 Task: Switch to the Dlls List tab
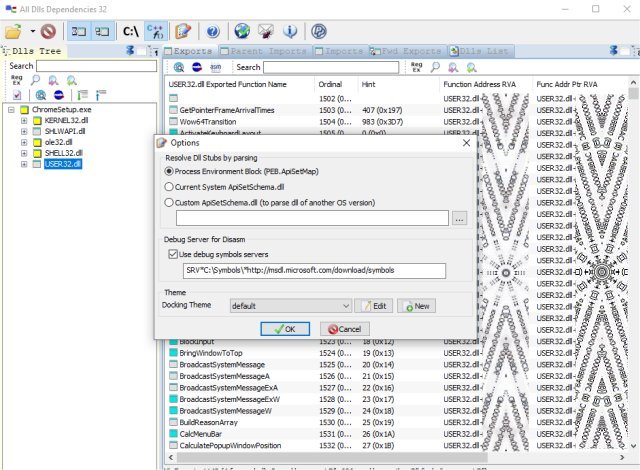click(480, 51)
